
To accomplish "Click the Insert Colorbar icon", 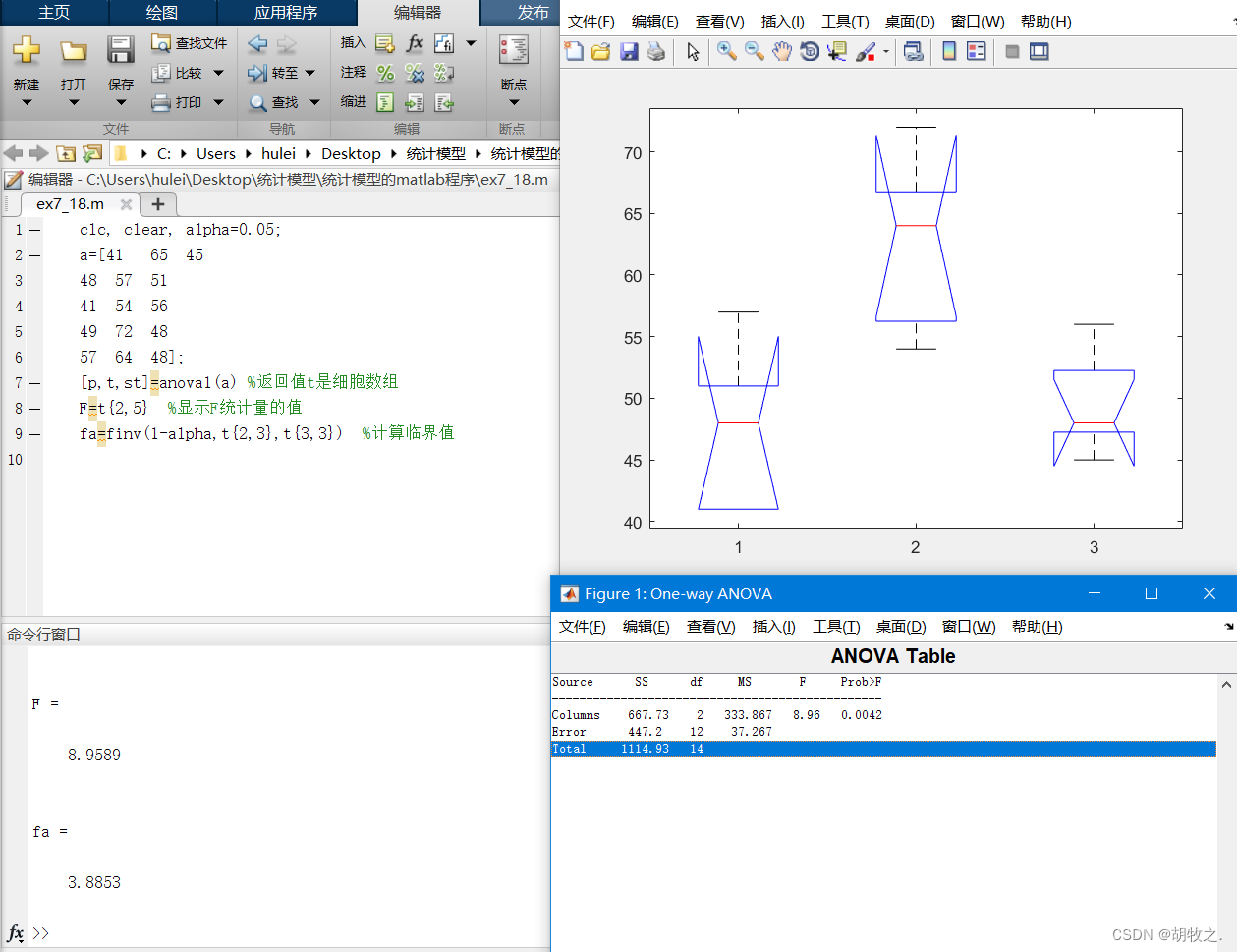I will tap(949, 51).
